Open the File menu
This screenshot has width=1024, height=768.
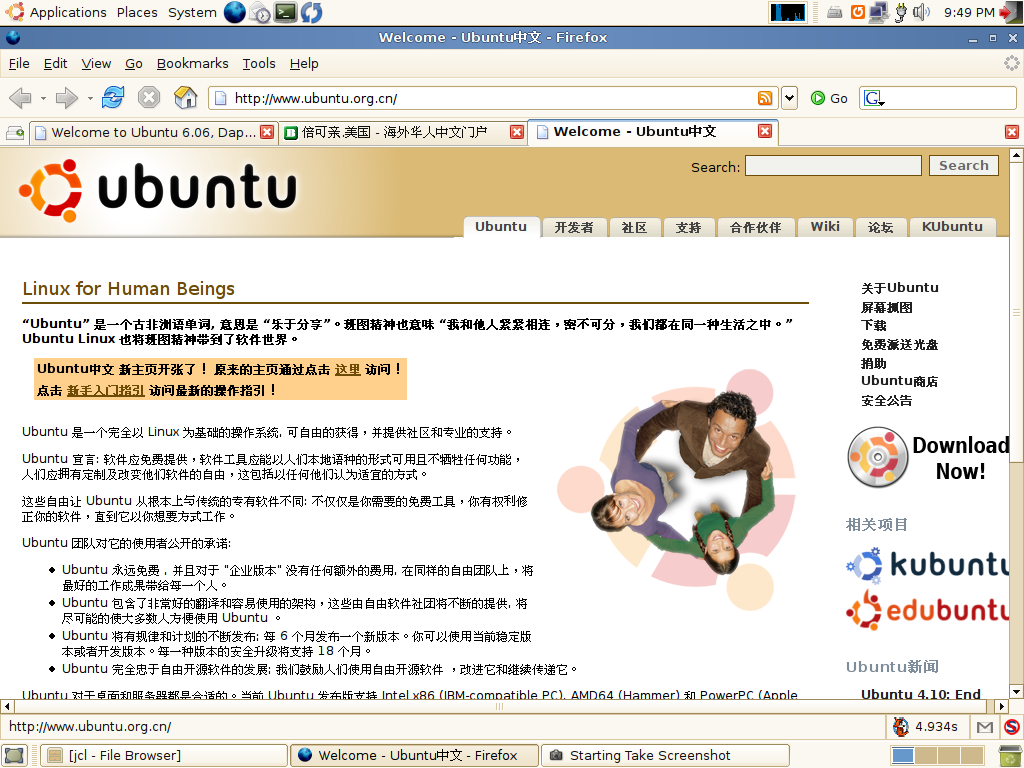[x=19, y=63]
